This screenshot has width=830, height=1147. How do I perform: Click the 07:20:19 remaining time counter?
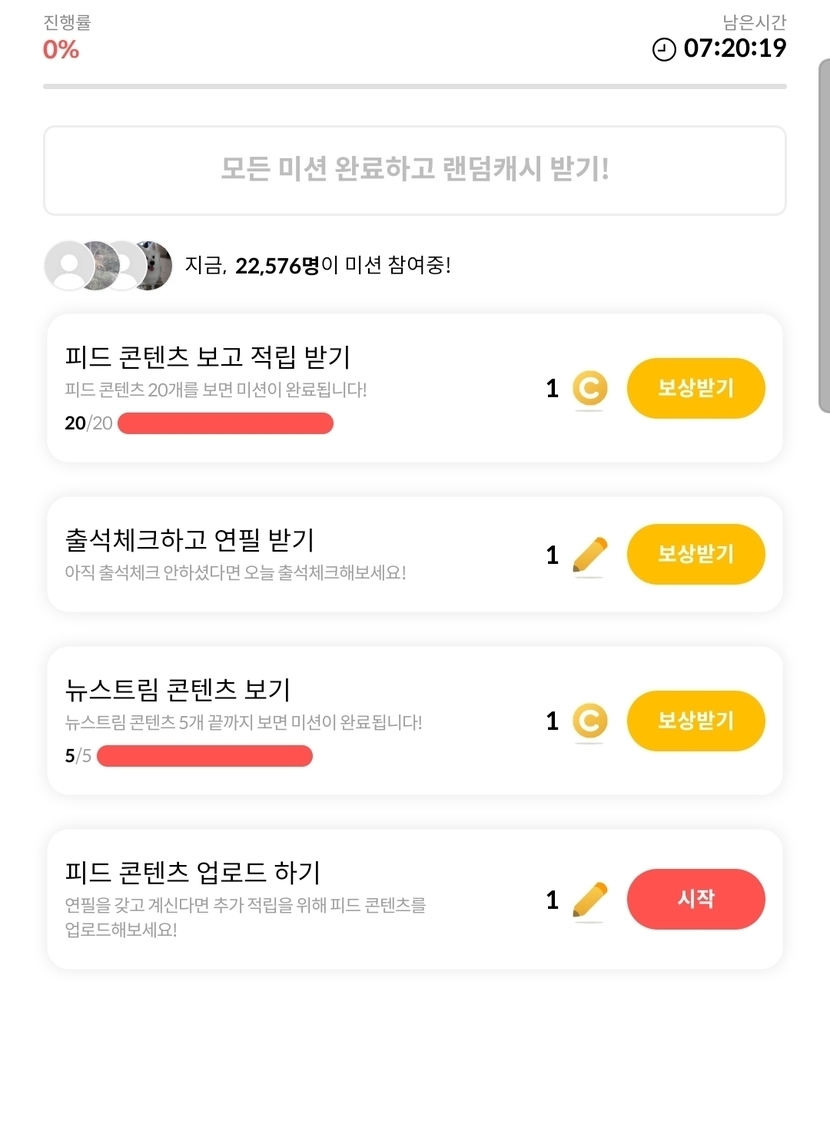coord(734,48)
